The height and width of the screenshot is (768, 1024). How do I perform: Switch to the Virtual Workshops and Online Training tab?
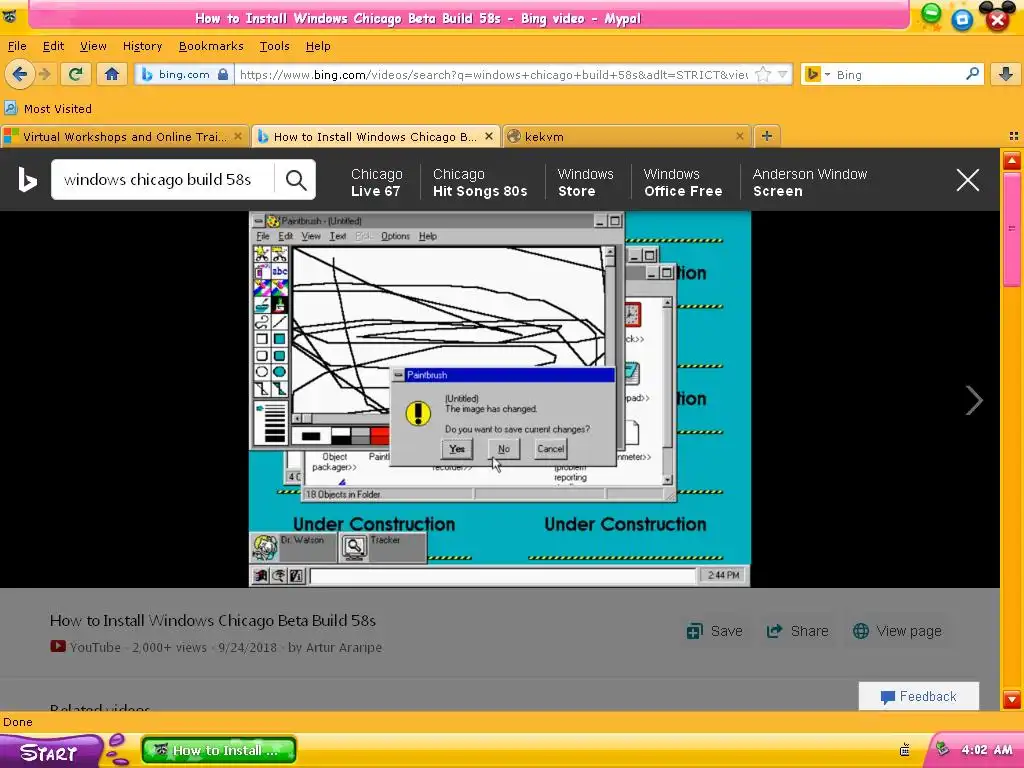click(x=124, y=136)
